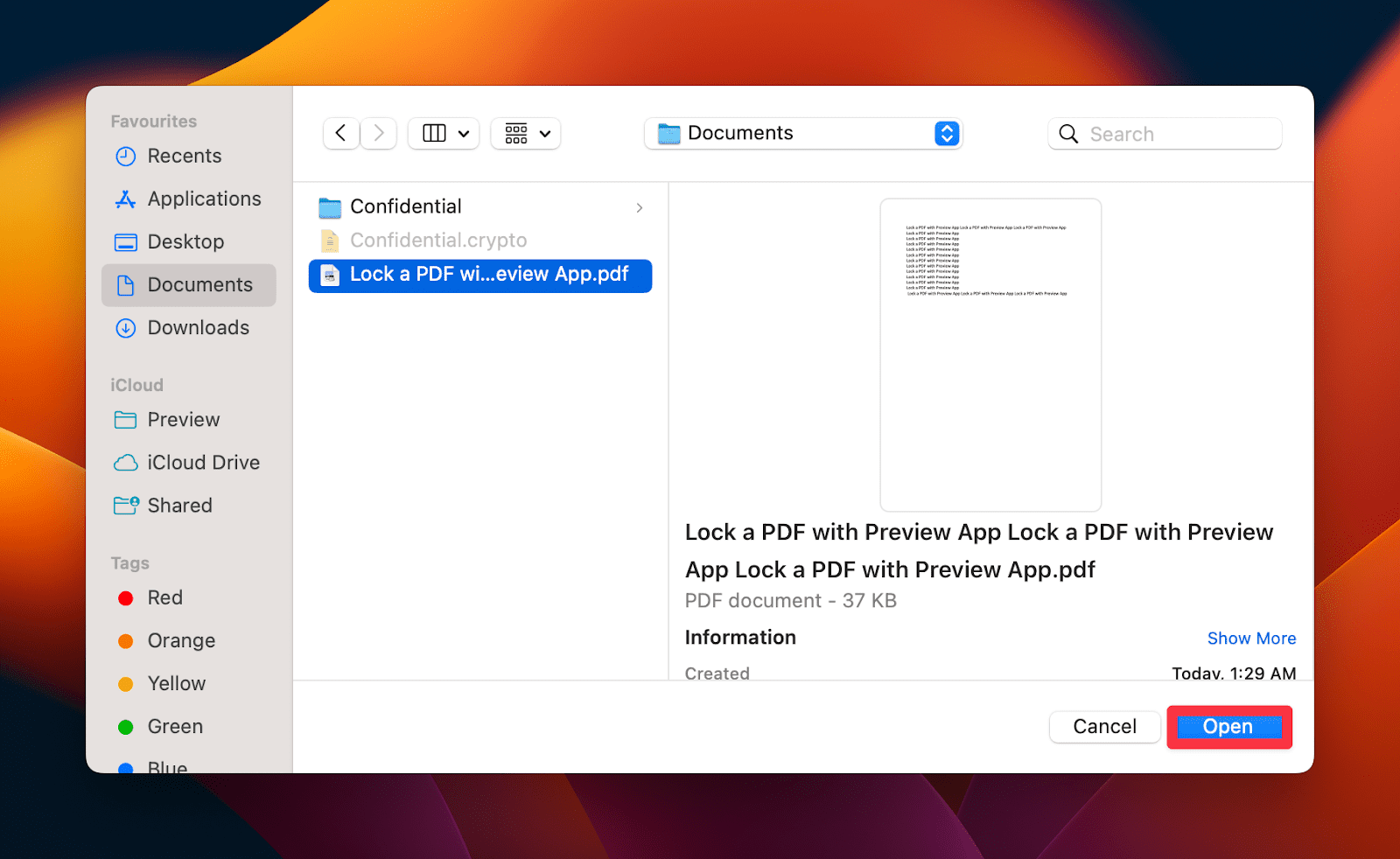The height and width of the screenshot is (859, 1400).
Task: Click the Shared folder icon
Action: pyautogui.click(x=127, y=506)
